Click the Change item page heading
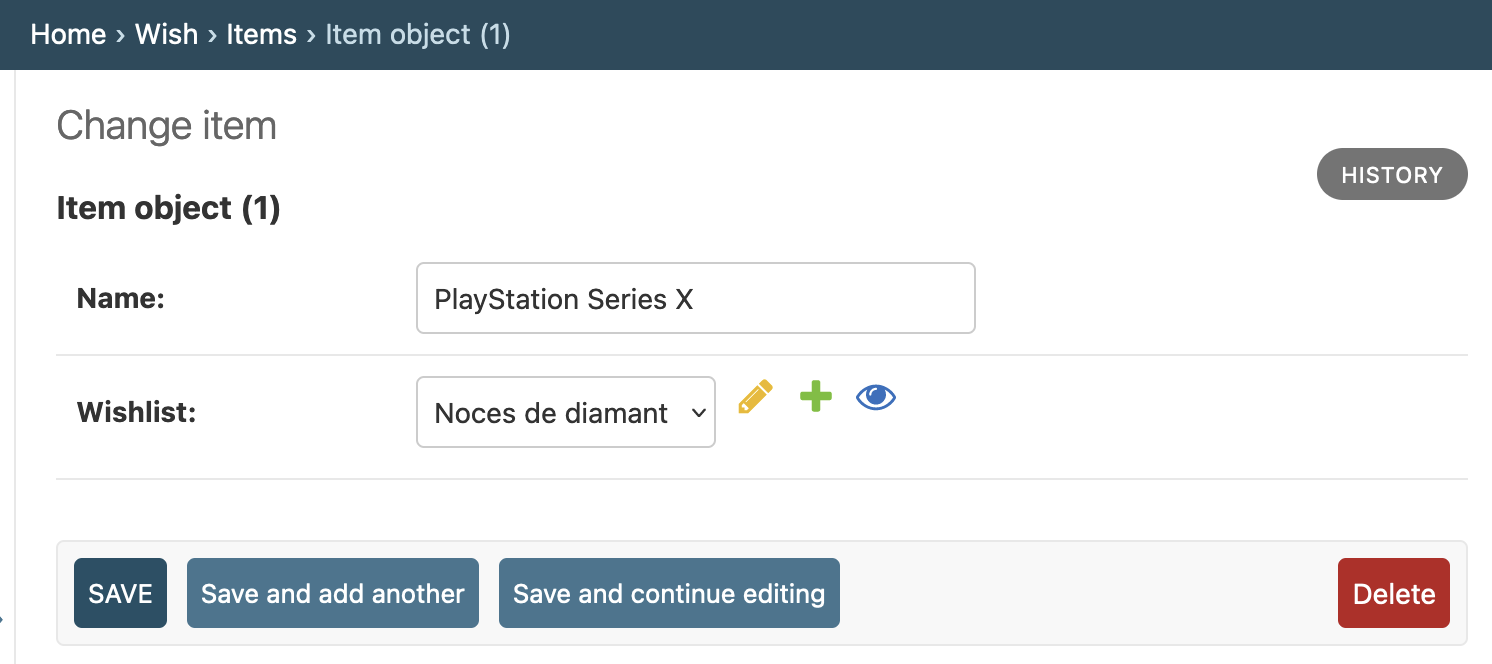 (x=166, y=126)
